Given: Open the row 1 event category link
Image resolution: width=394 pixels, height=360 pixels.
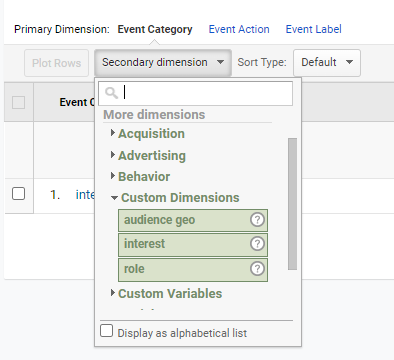Looking at the screenshot, I should point(85,194).
